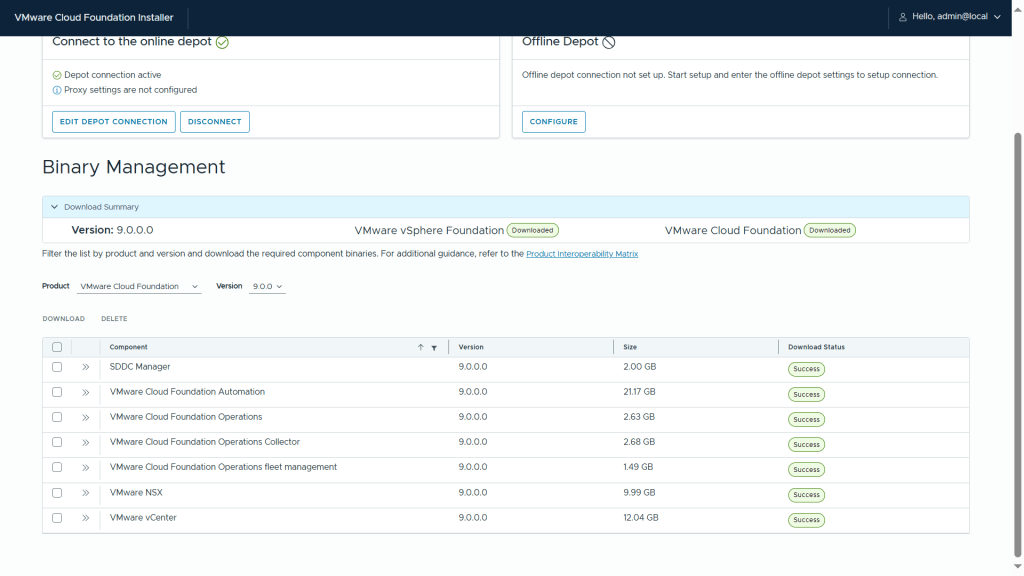Viewport: 1024px width, 576px height.
Task: Click the user profile icon beside Hello admin@local
Action: tap(903, 17)
